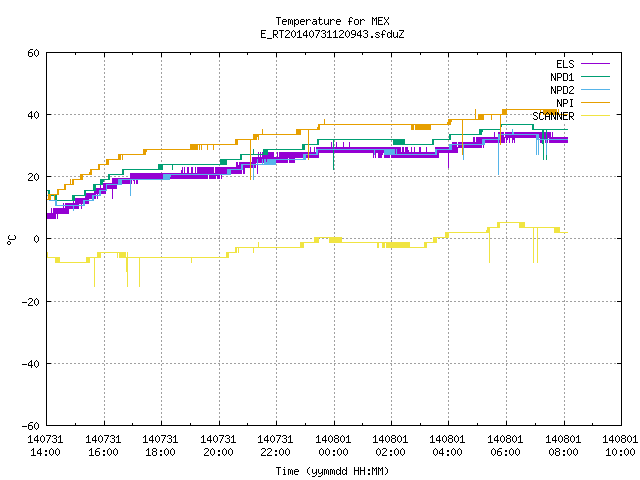
Task: Click the y-axis label -60
Action: tap(31, 426)
